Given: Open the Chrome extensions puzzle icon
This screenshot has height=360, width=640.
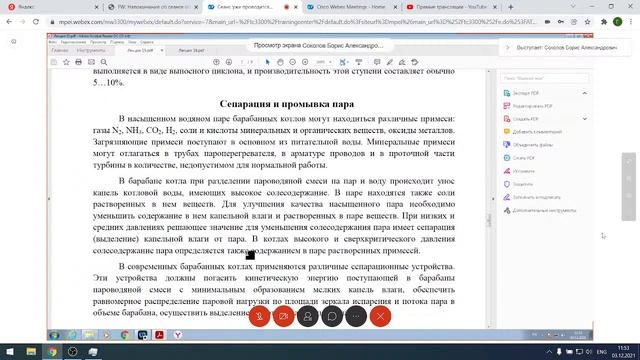Looking at the screenshot, I should point(604,22).
